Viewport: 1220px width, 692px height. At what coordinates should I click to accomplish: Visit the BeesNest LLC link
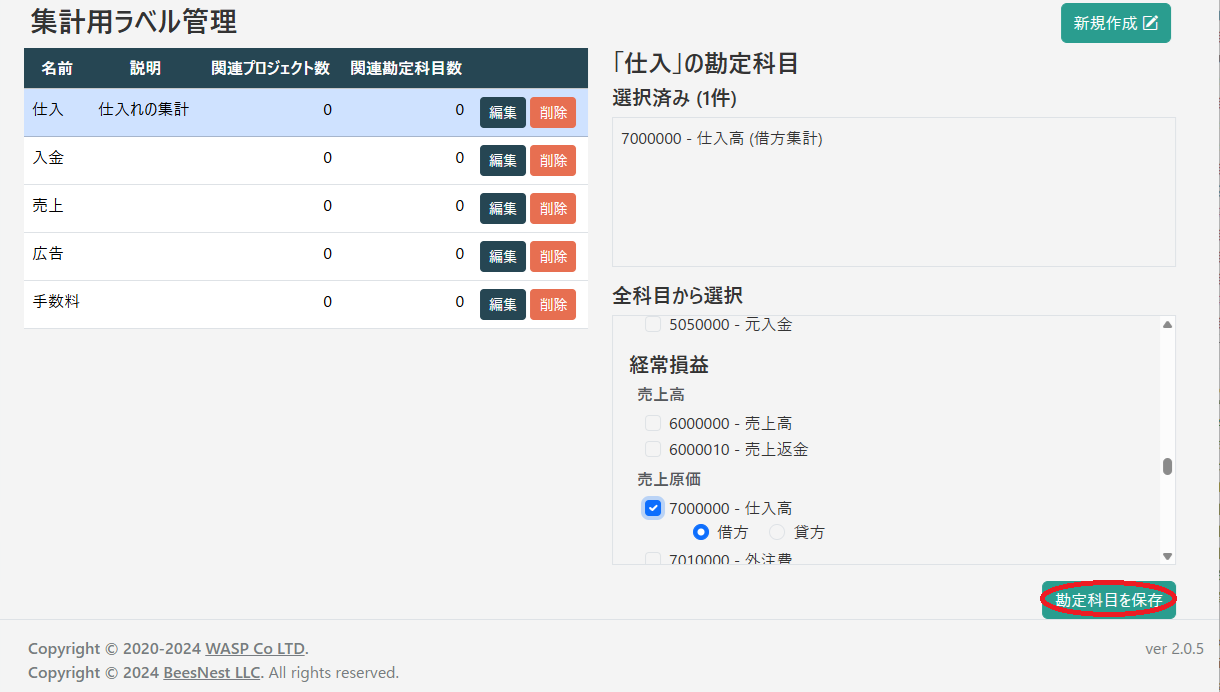coord(212,673)
